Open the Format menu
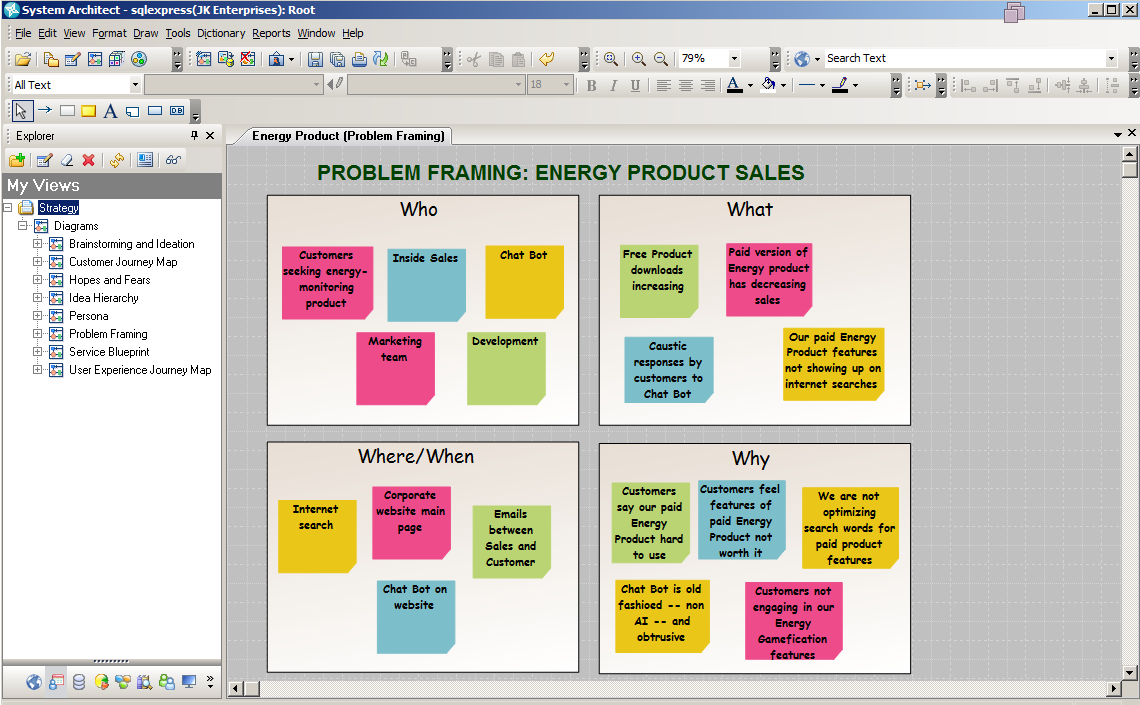The width and height of the screenshot is (1140, 705). (x=109, y=33)
